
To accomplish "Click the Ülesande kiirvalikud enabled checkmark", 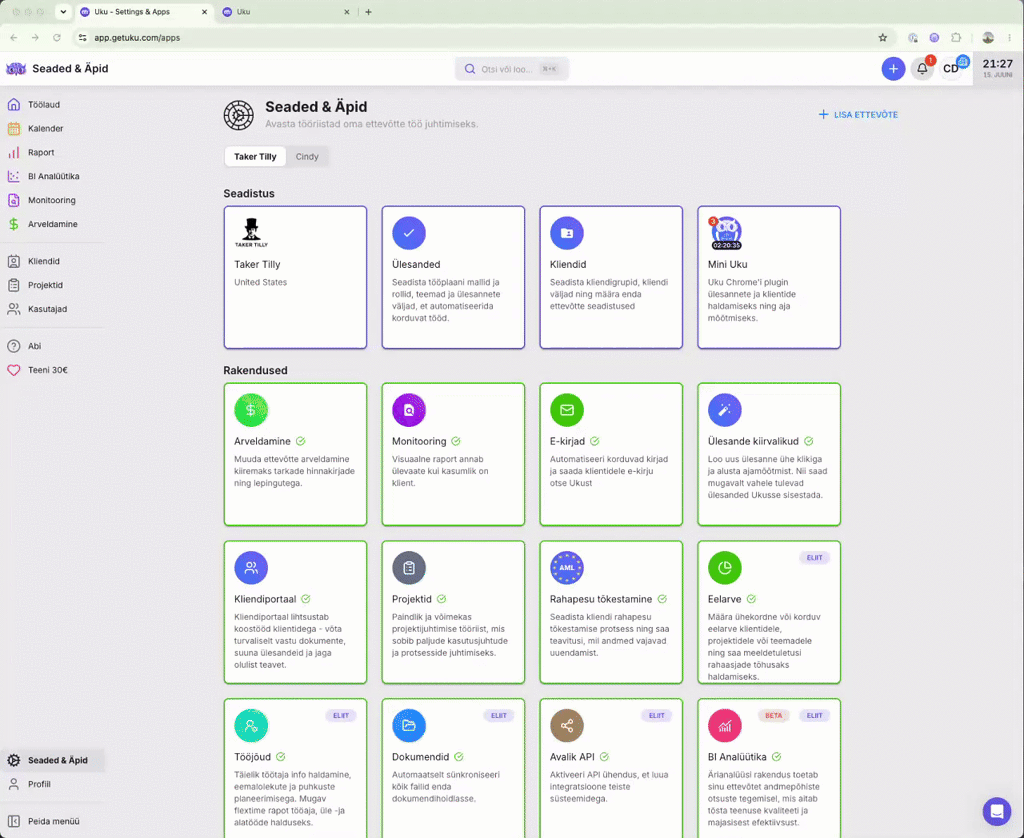I will (808, 442).
